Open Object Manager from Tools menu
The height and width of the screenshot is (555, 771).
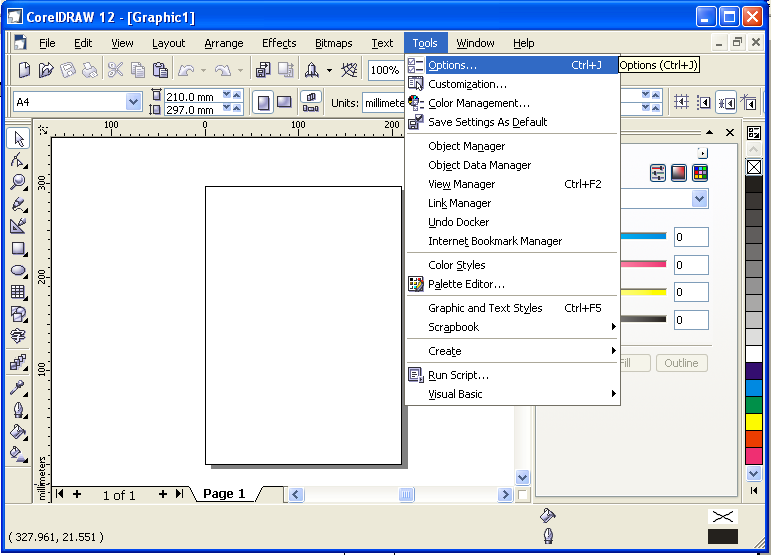(511, 146)
